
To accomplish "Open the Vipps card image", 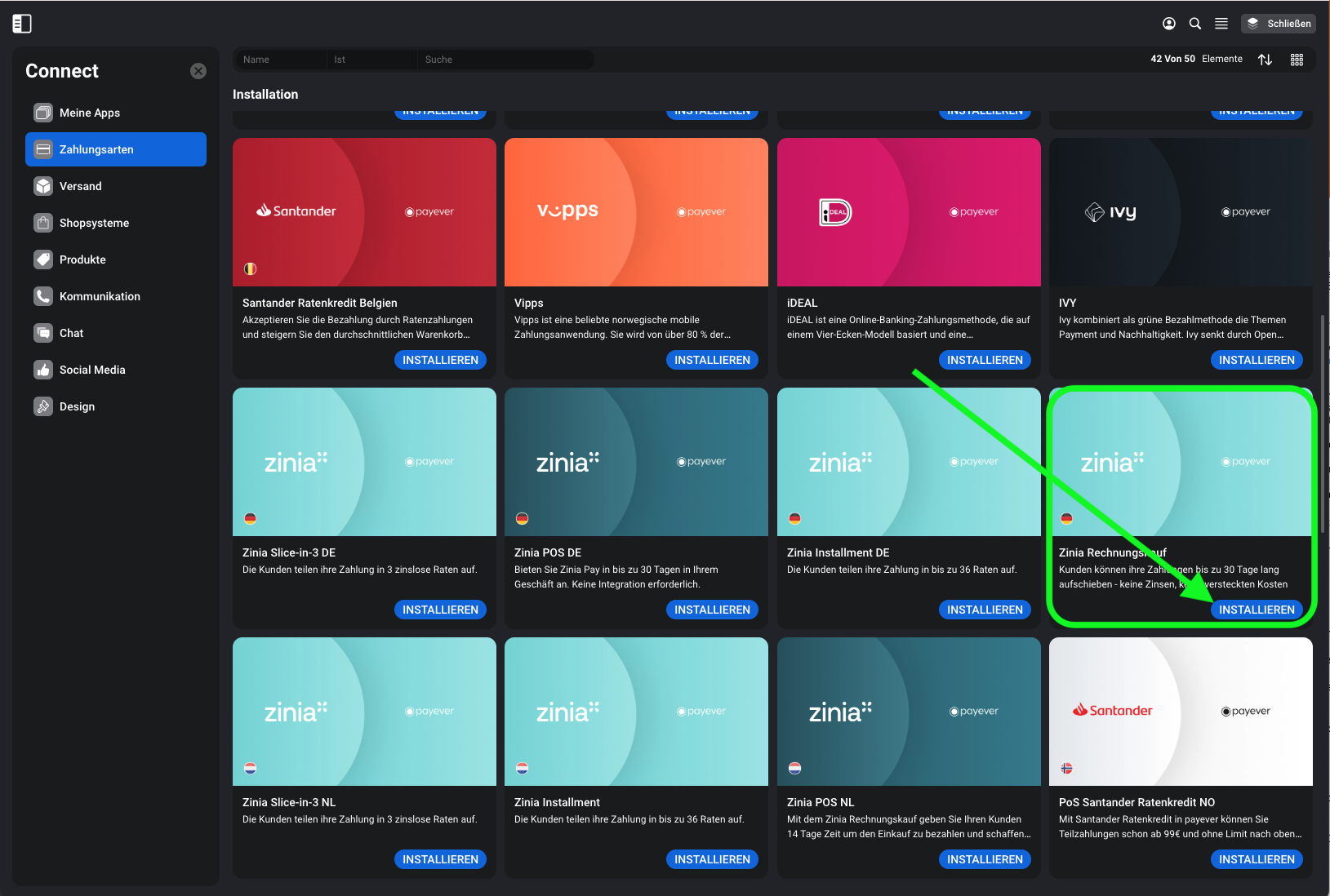I will (636, 212).
